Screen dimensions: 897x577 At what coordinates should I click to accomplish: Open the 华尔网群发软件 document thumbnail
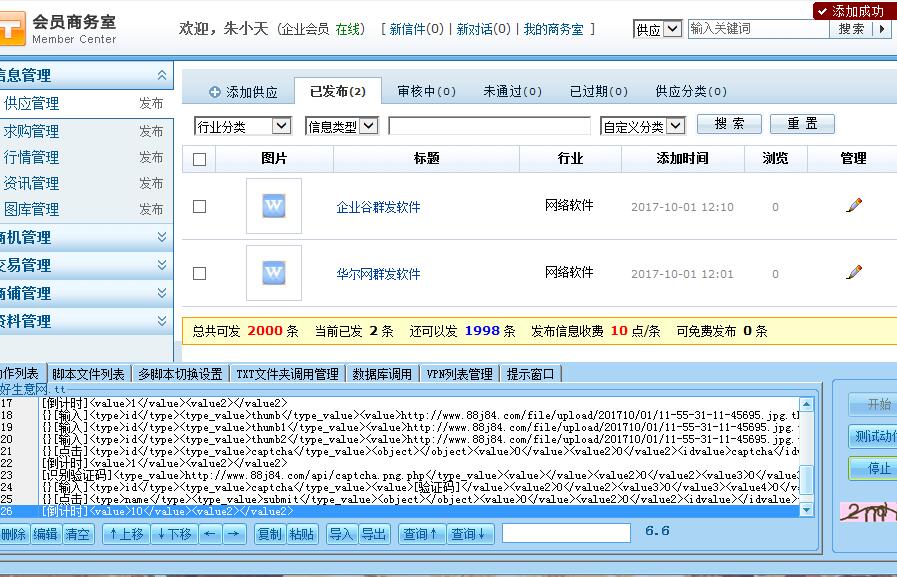pos(274,273)
